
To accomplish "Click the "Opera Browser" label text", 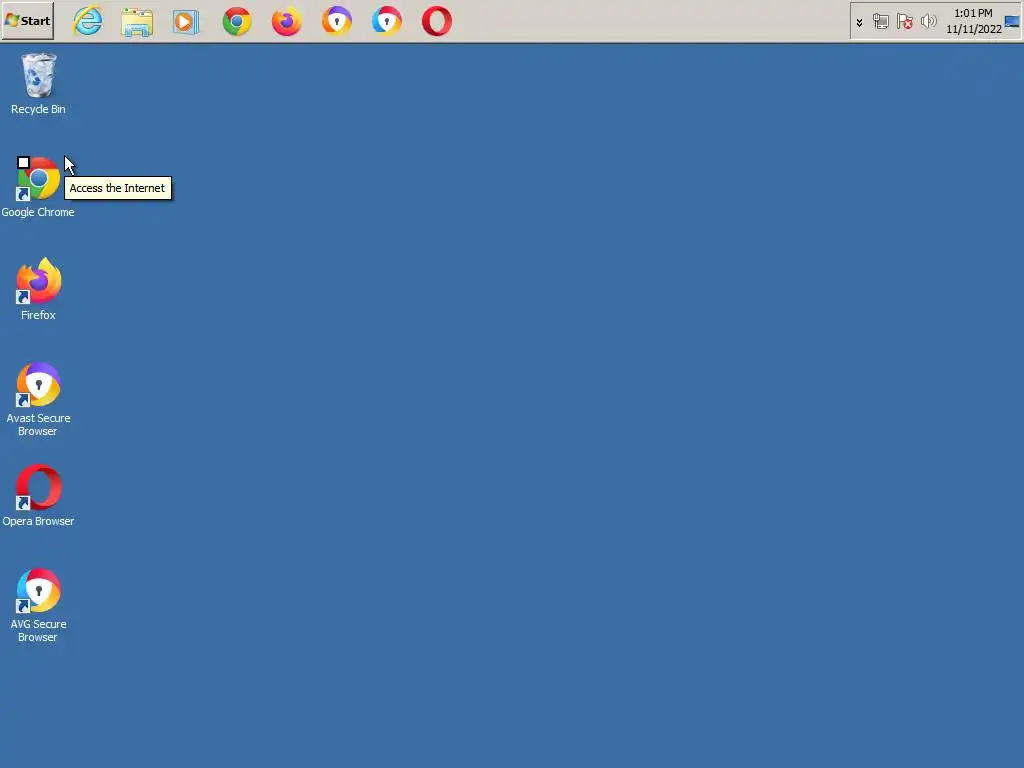I will coord(38,521).
